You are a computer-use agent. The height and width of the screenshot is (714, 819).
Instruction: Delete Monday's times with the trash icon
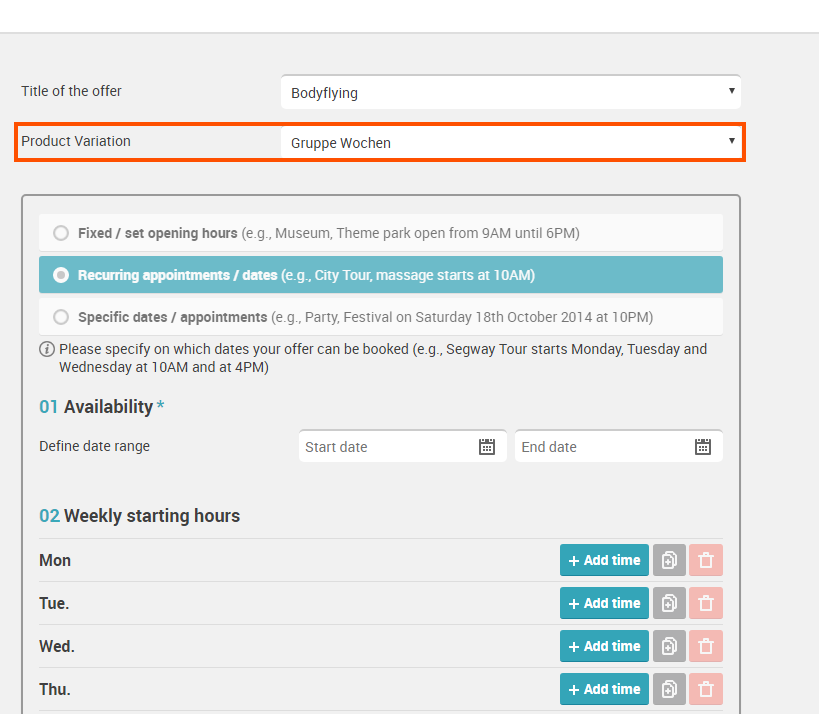coord(706,560)
